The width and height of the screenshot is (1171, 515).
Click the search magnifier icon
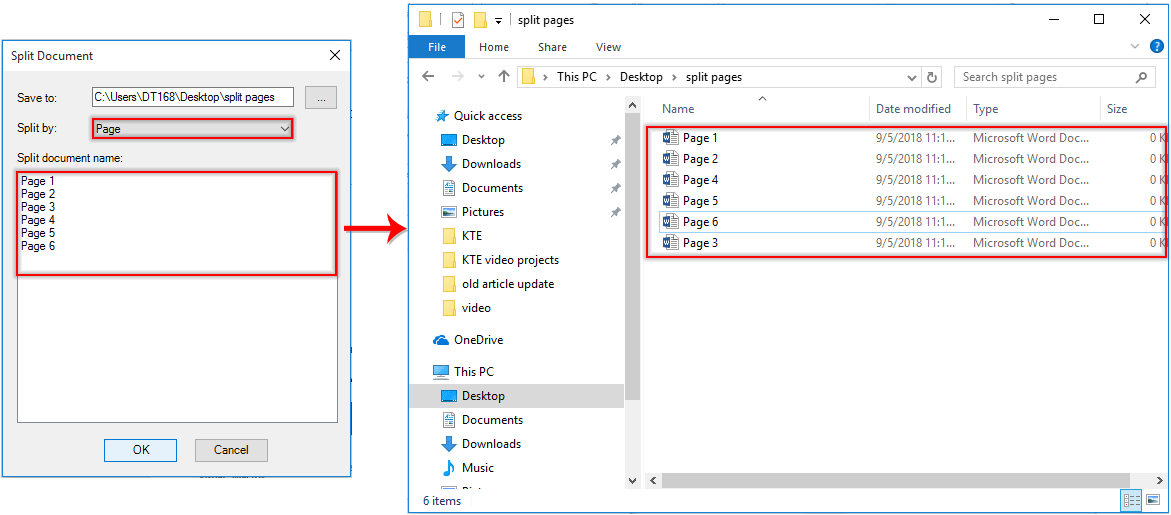coord(1140,77)
